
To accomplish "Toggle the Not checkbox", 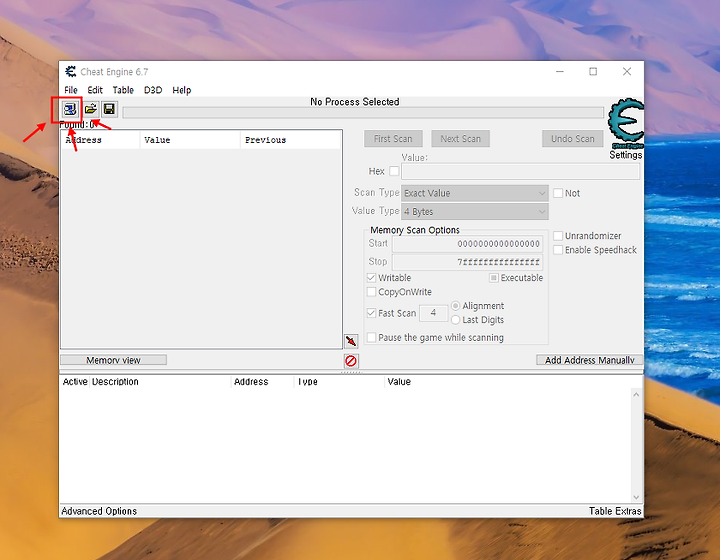I will tap(558, 193).
